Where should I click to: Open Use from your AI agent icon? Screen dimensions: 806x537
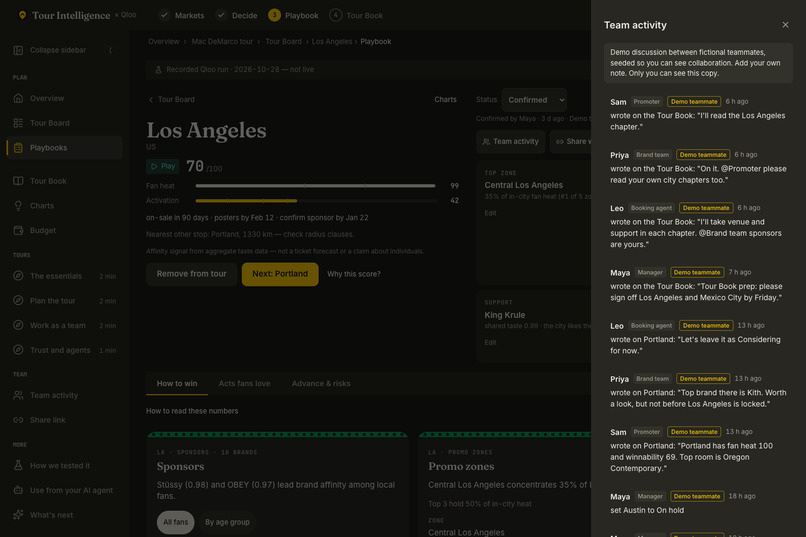(19, 490)
